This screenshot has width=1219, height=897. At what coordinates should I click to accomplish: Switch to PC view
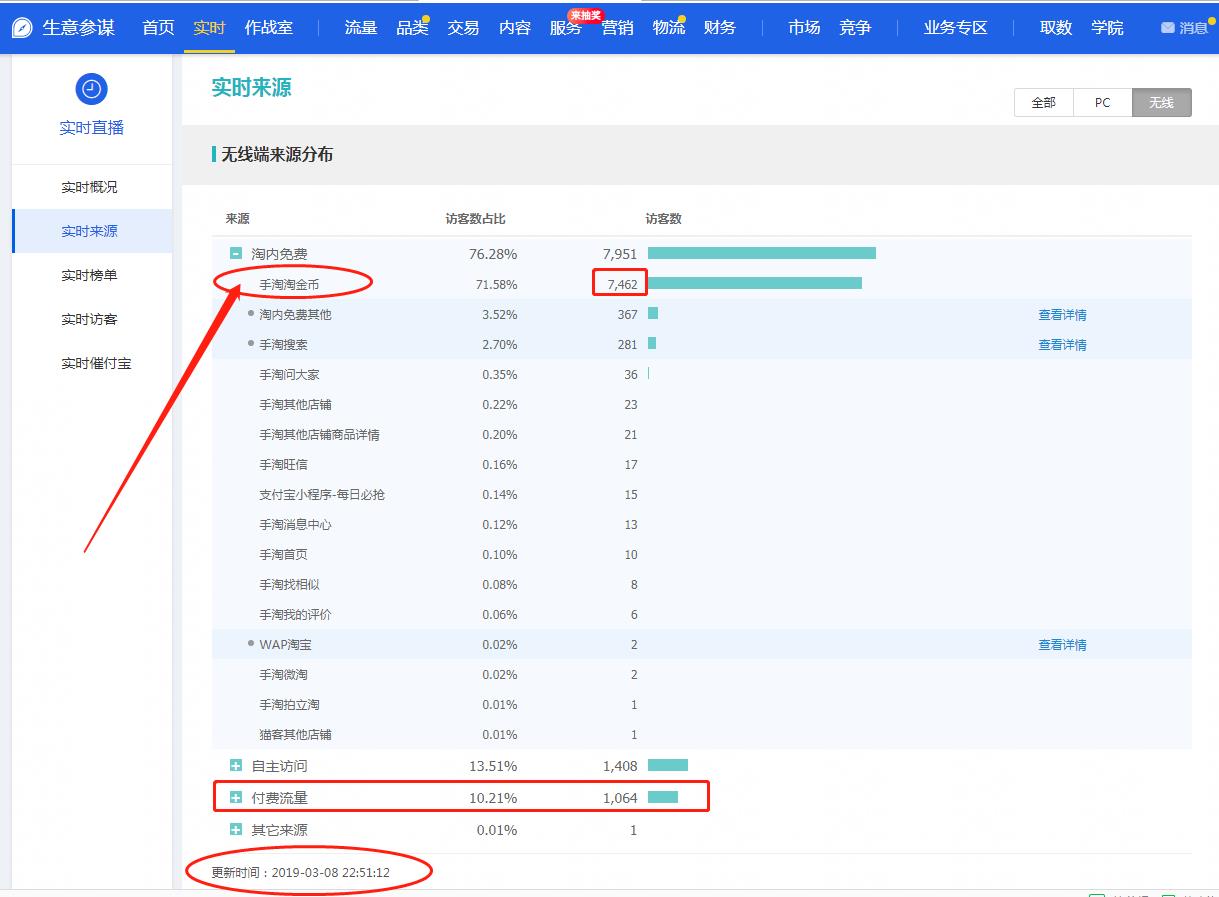pos(1102,102)
